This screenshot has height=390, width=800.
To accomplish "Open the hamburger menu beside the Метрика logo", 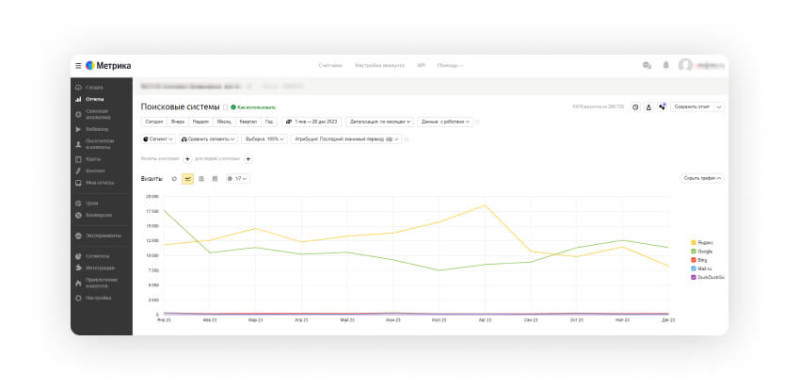I will click(78, 66).
